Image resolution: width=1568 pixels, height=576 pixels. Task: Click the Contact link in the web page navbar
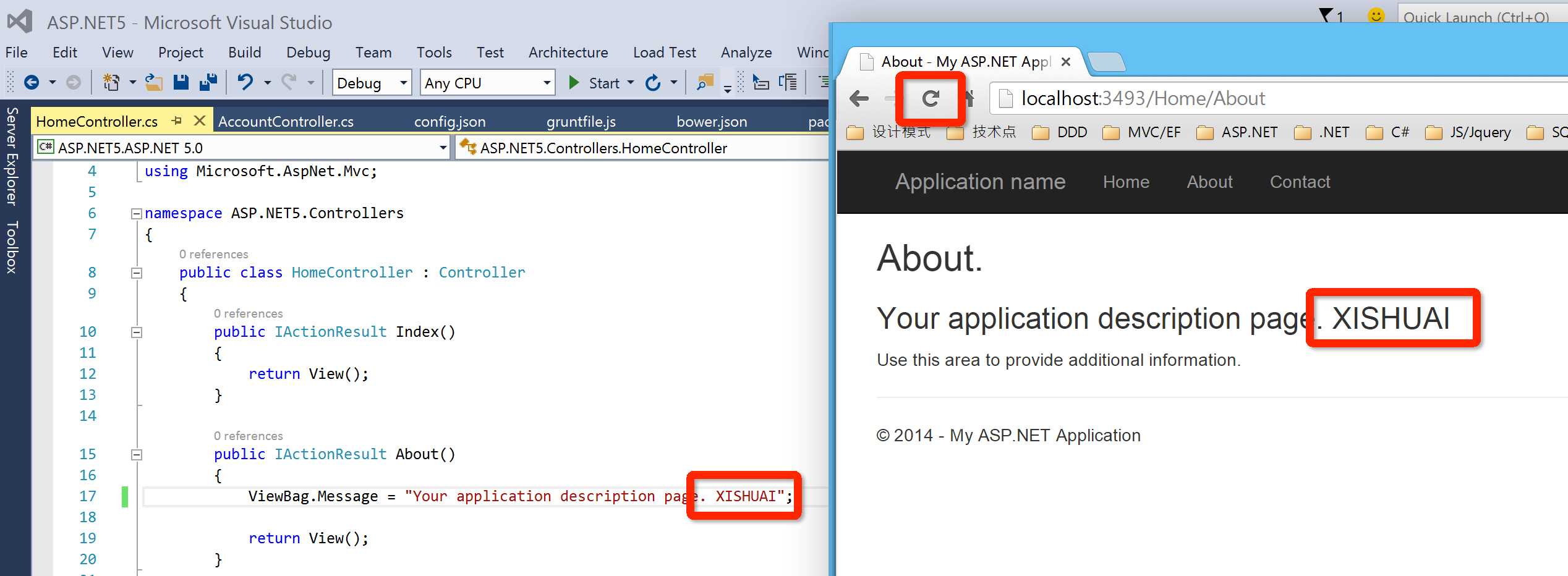pos(1300,182)
